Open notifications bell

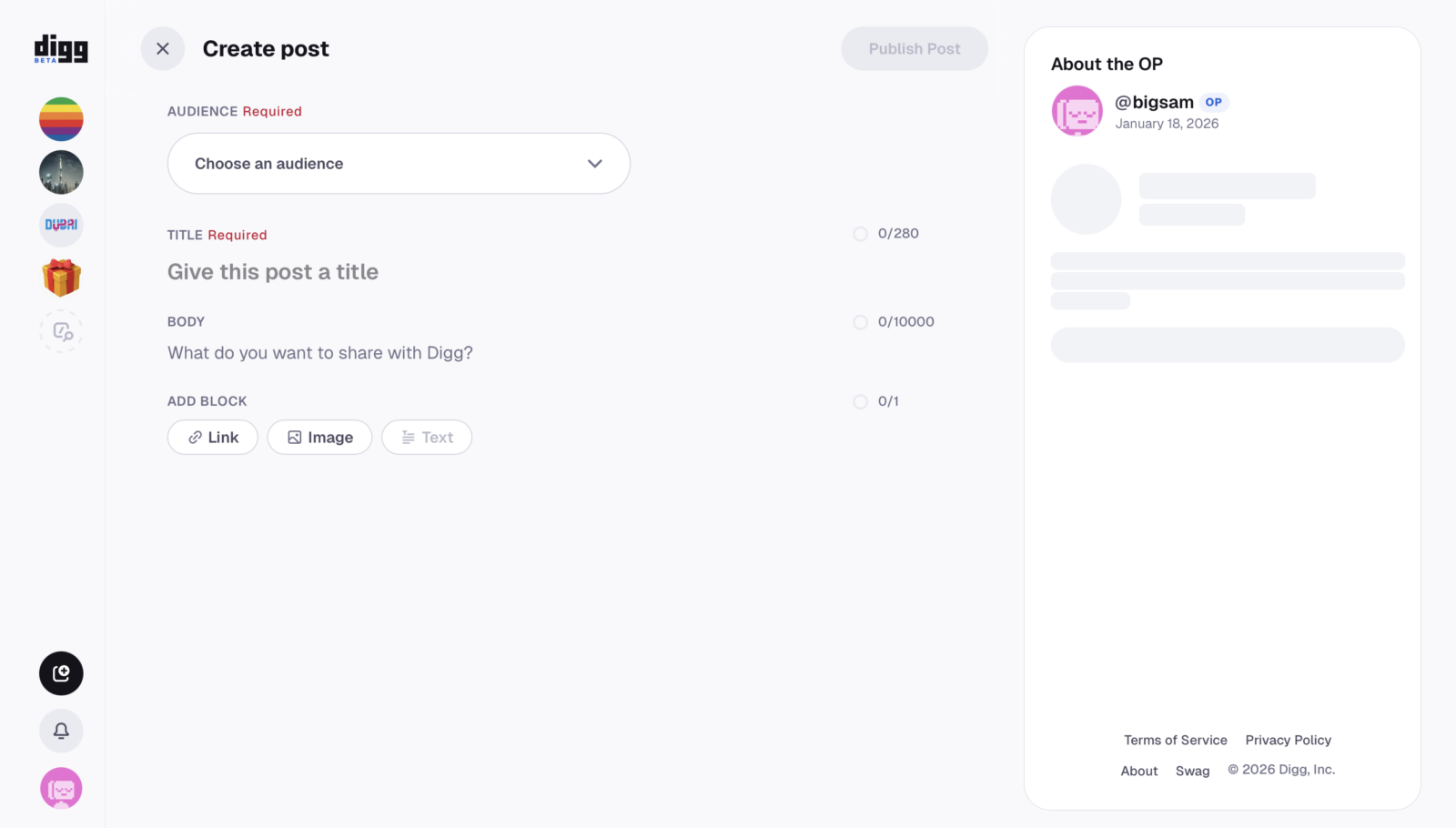[x=61, y=731]
